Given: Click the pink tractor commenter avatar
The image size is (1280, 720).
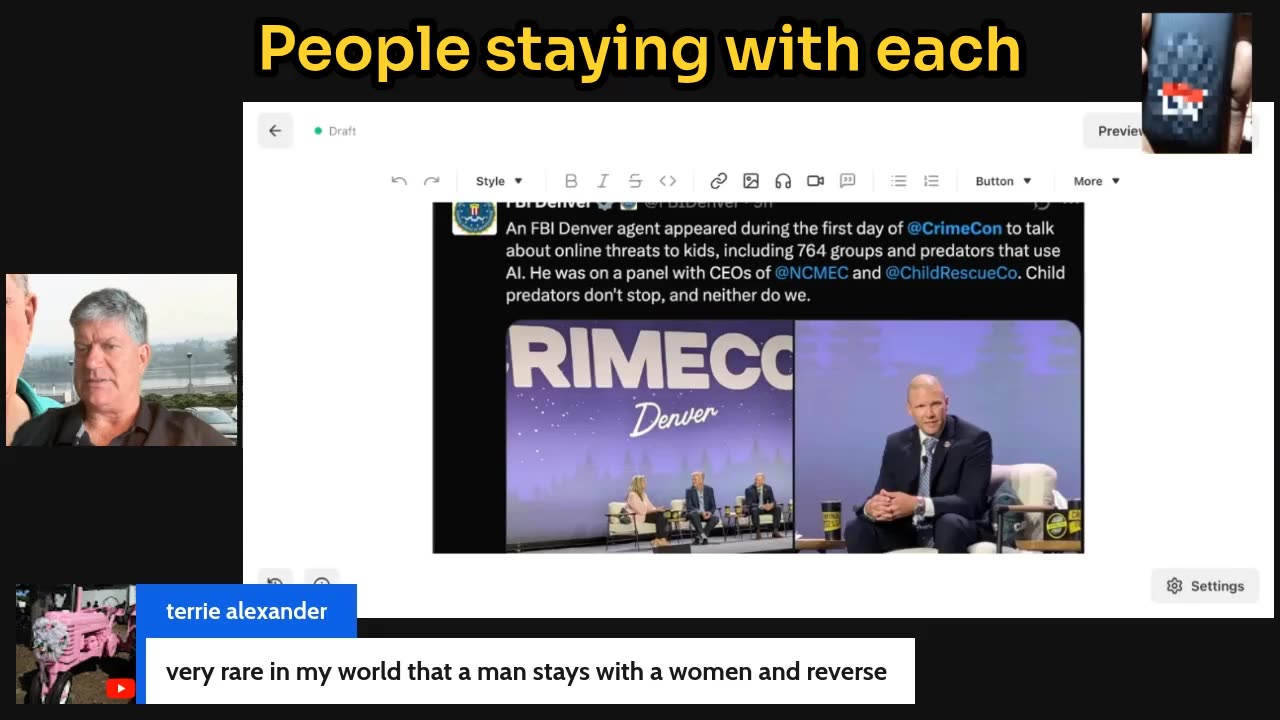Looking at the screenshot, I should (x=75, y=644).
